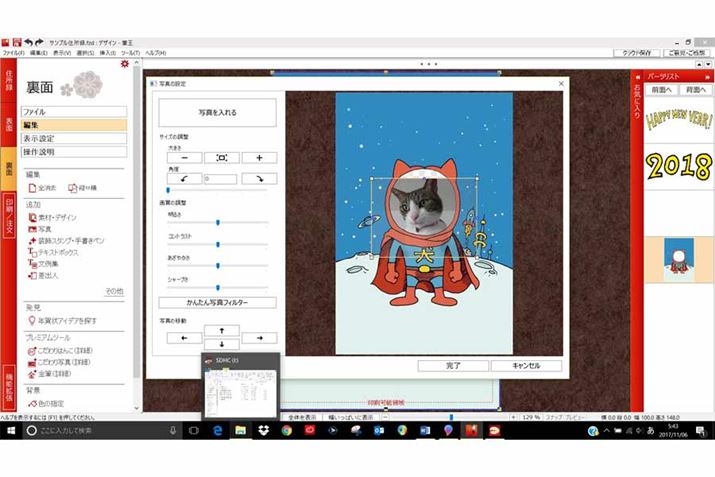This screenshot has width=715, height=477.
Task: Rotate photo clockwise
Action: pos(259,179)
